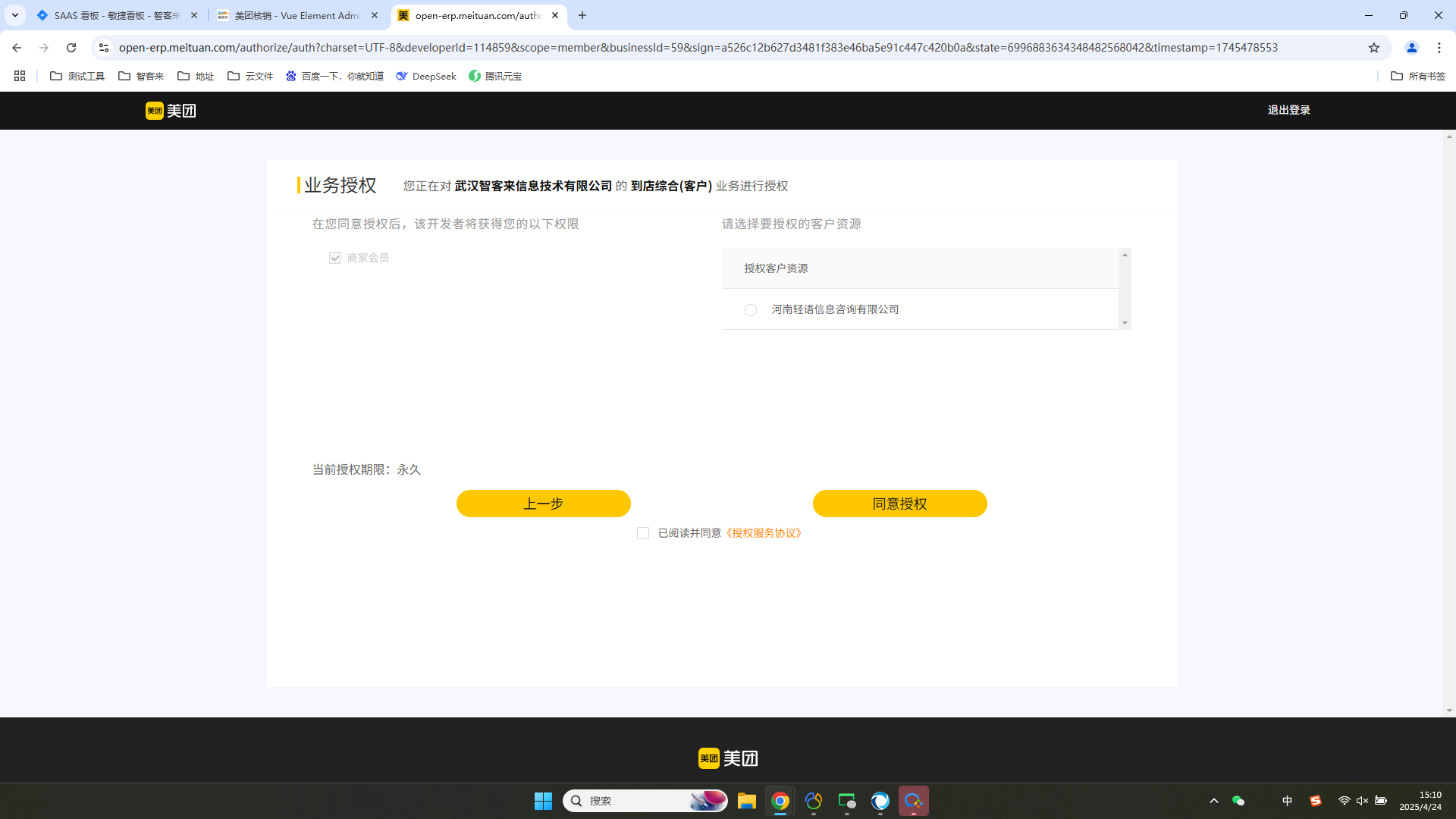
Task: Open the apps grid in bookmarks bar
Action: pos(20,76)
